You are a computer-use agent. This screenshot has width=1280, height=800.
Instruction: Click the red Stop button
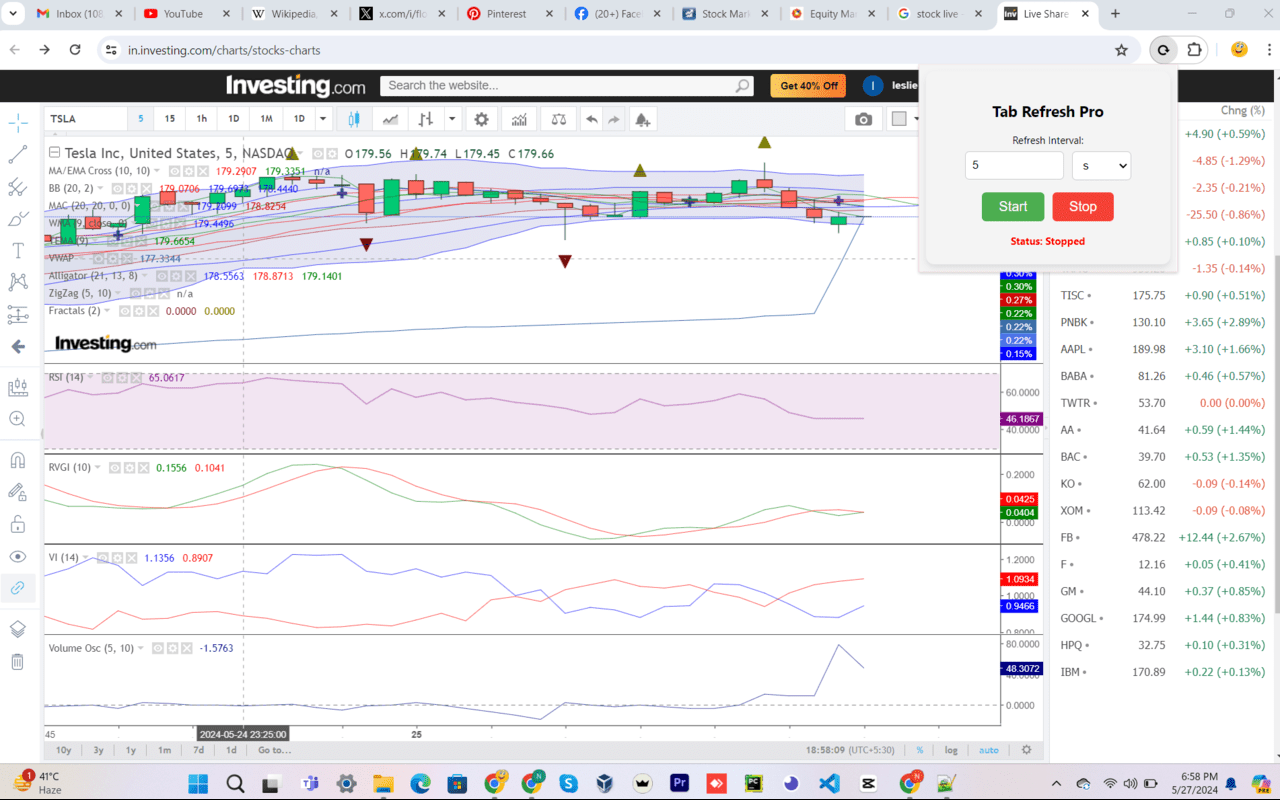click(1083, 207)
